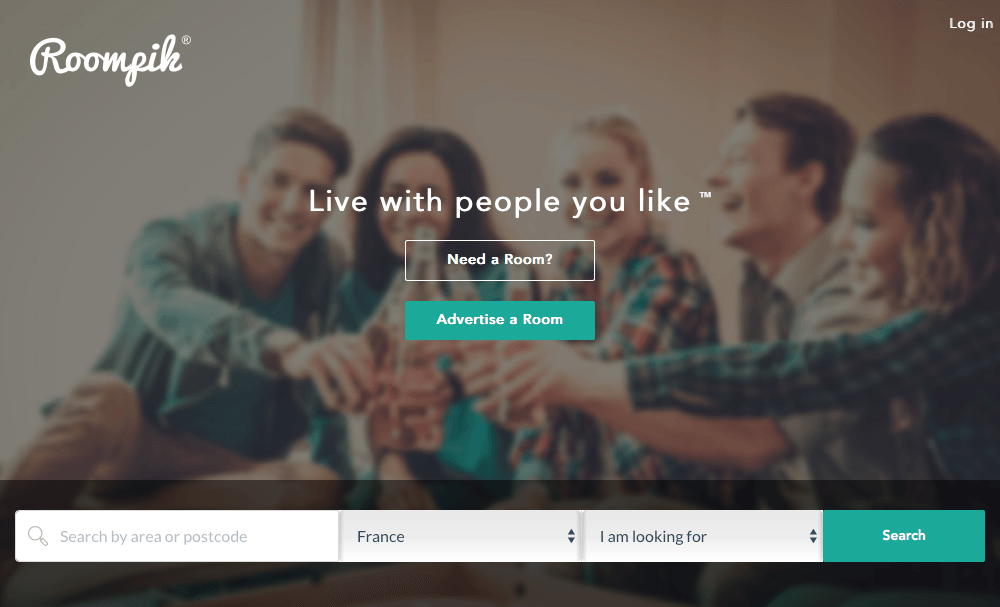
Task: Click the magnifying glass search icon
Action: coord(38,536)
